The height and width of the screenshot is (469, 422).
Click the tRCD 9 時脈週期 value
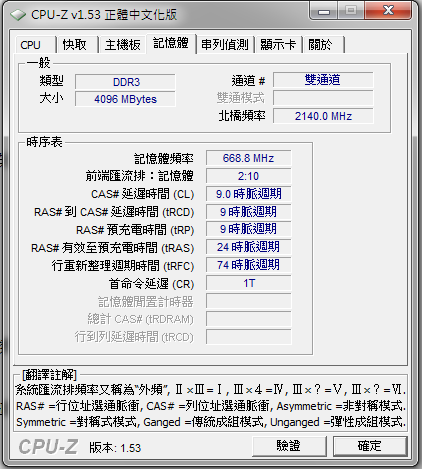248,212
